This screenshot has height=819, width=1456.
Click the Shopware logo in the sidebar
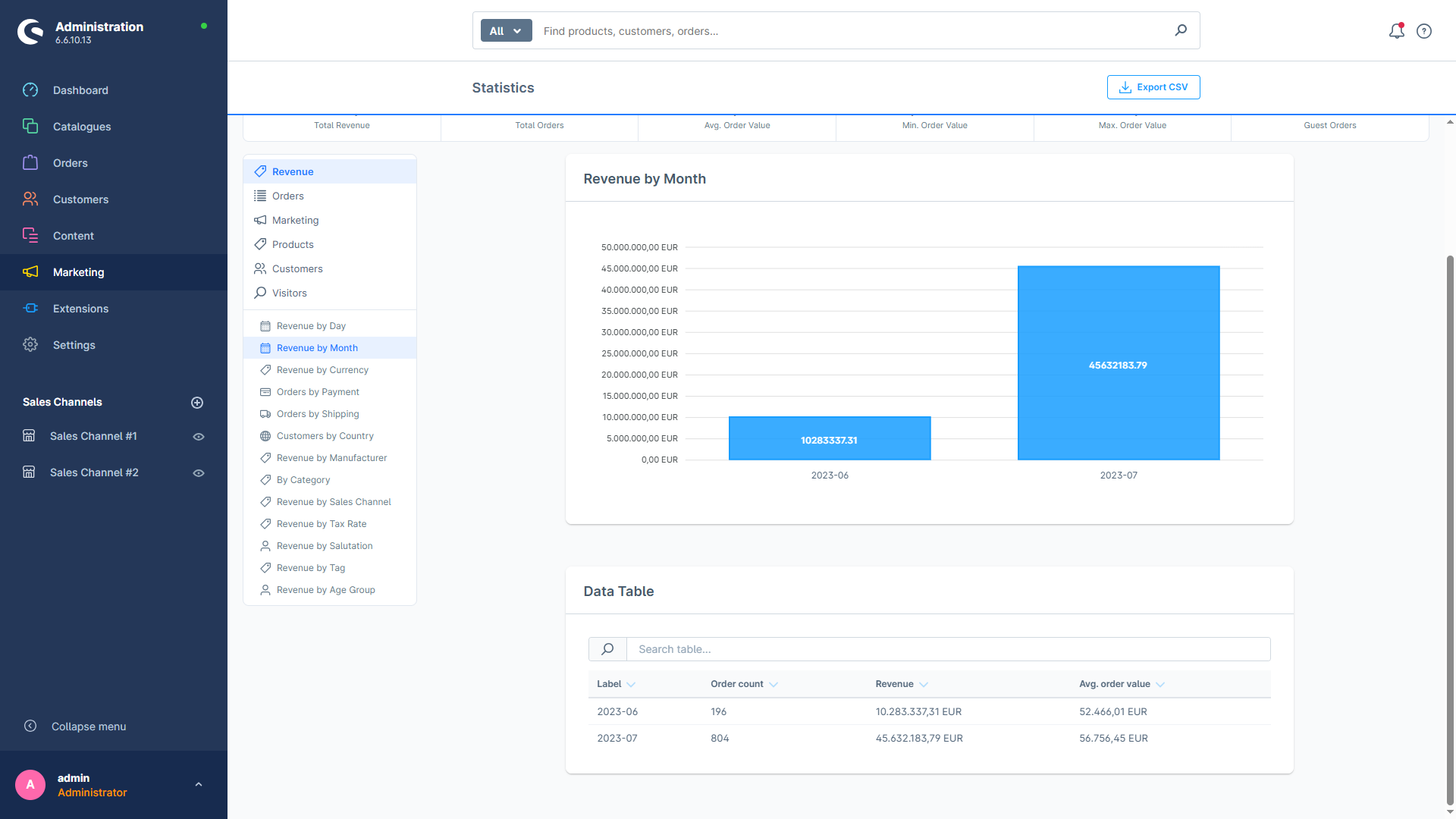pos(30,31)
